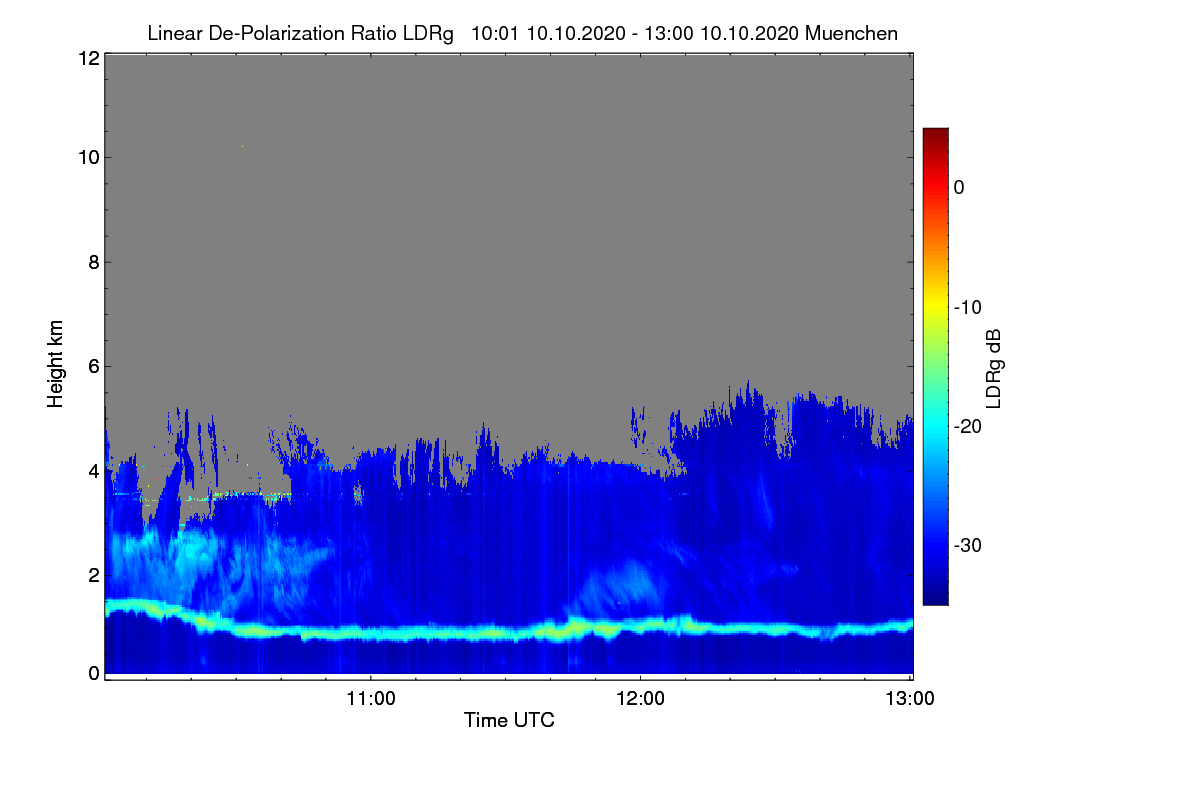Click the '-20' colorbar value label

(968, 426)
